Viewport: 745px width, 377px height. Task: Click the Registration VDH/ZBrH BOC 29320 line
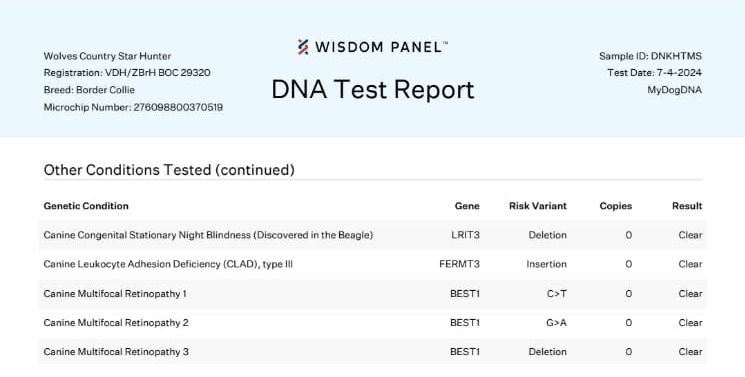coord(127,73)
